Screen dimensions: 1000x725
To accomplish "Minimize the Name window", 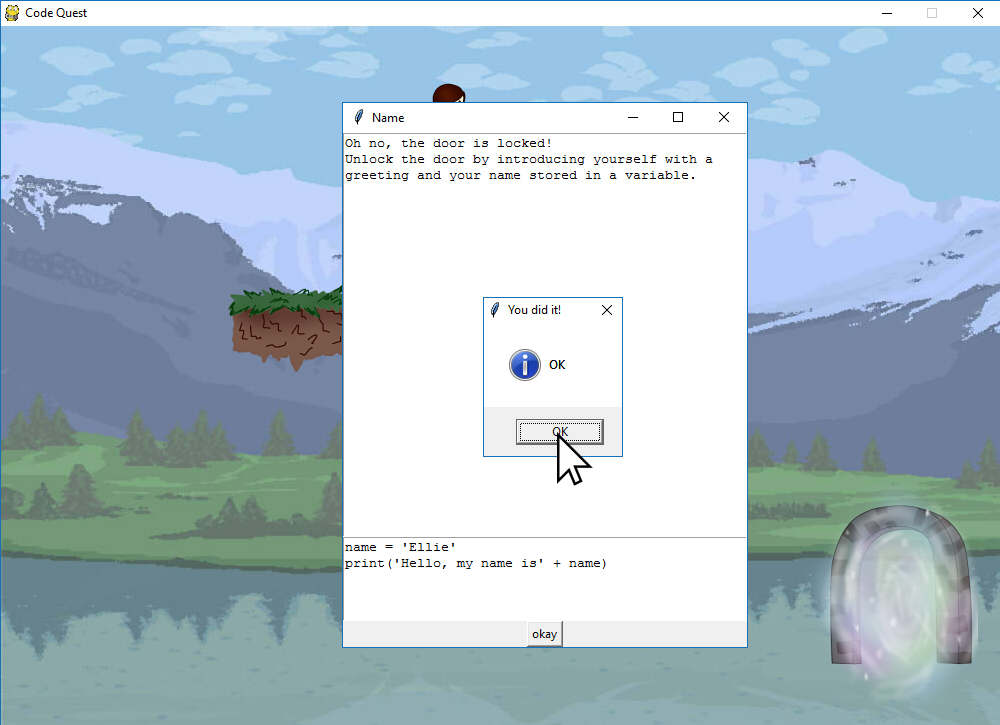I will pyautogui.click(x=633, y=117).
